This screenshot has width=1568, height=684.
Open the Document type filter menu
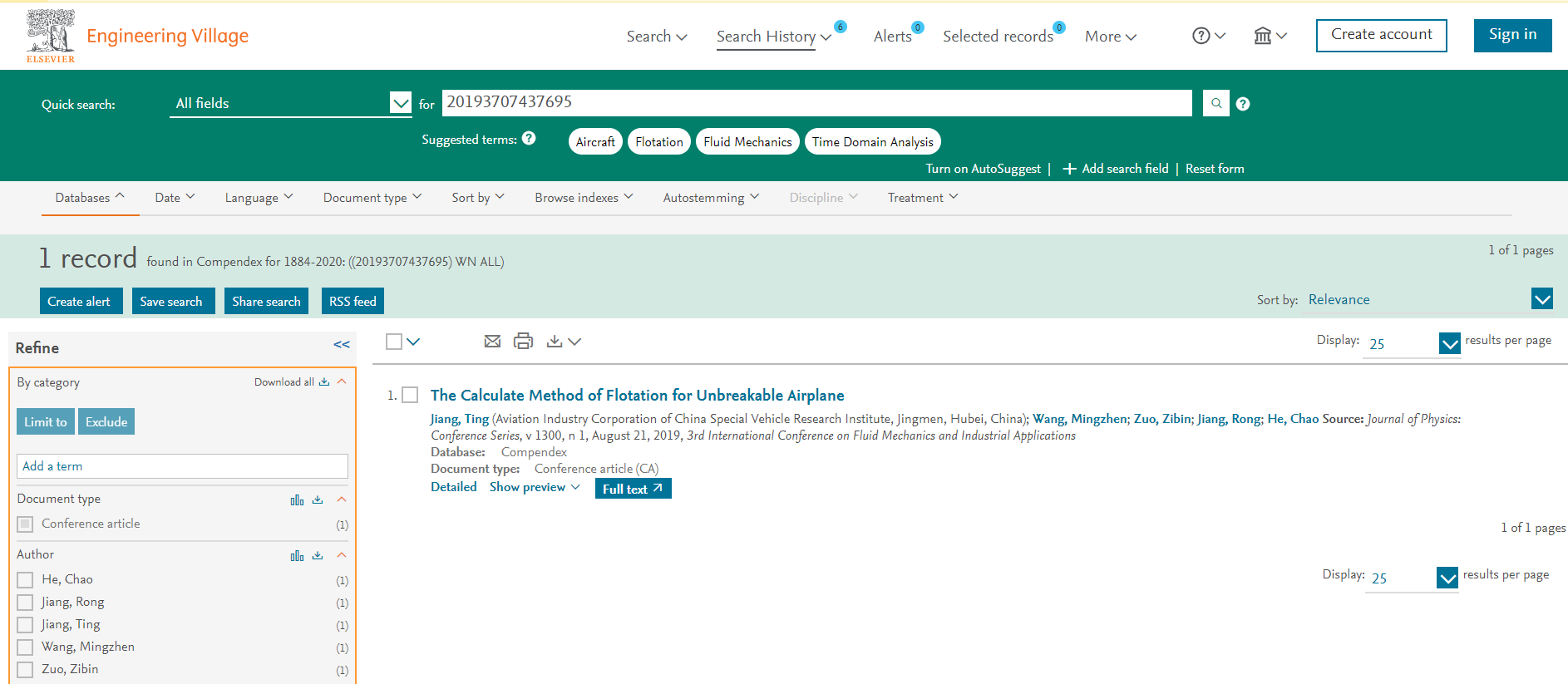click(372, 198)
